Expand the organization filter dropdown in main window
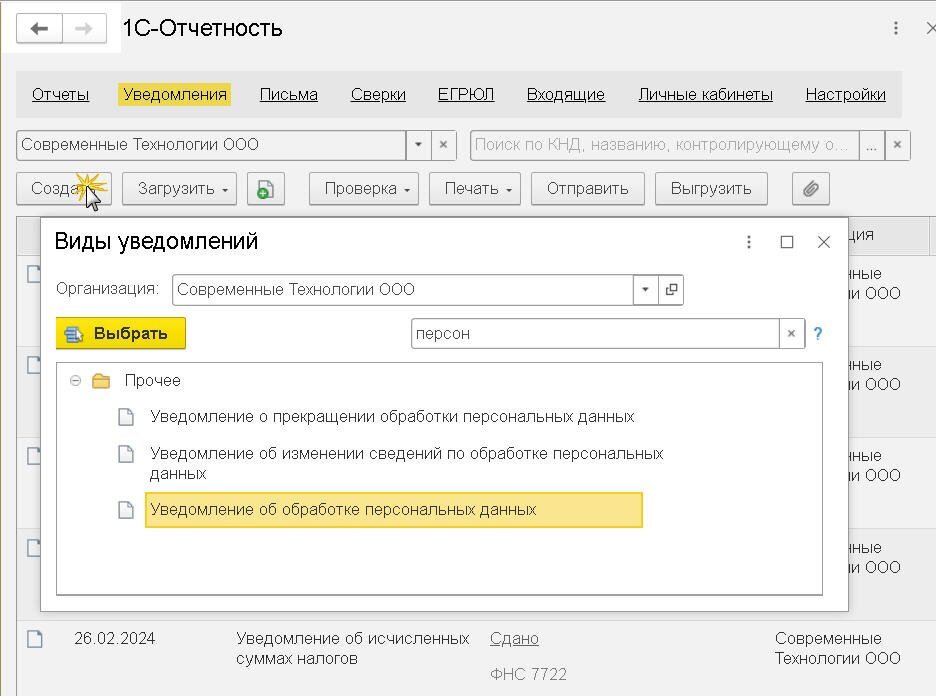 point(418,145)
